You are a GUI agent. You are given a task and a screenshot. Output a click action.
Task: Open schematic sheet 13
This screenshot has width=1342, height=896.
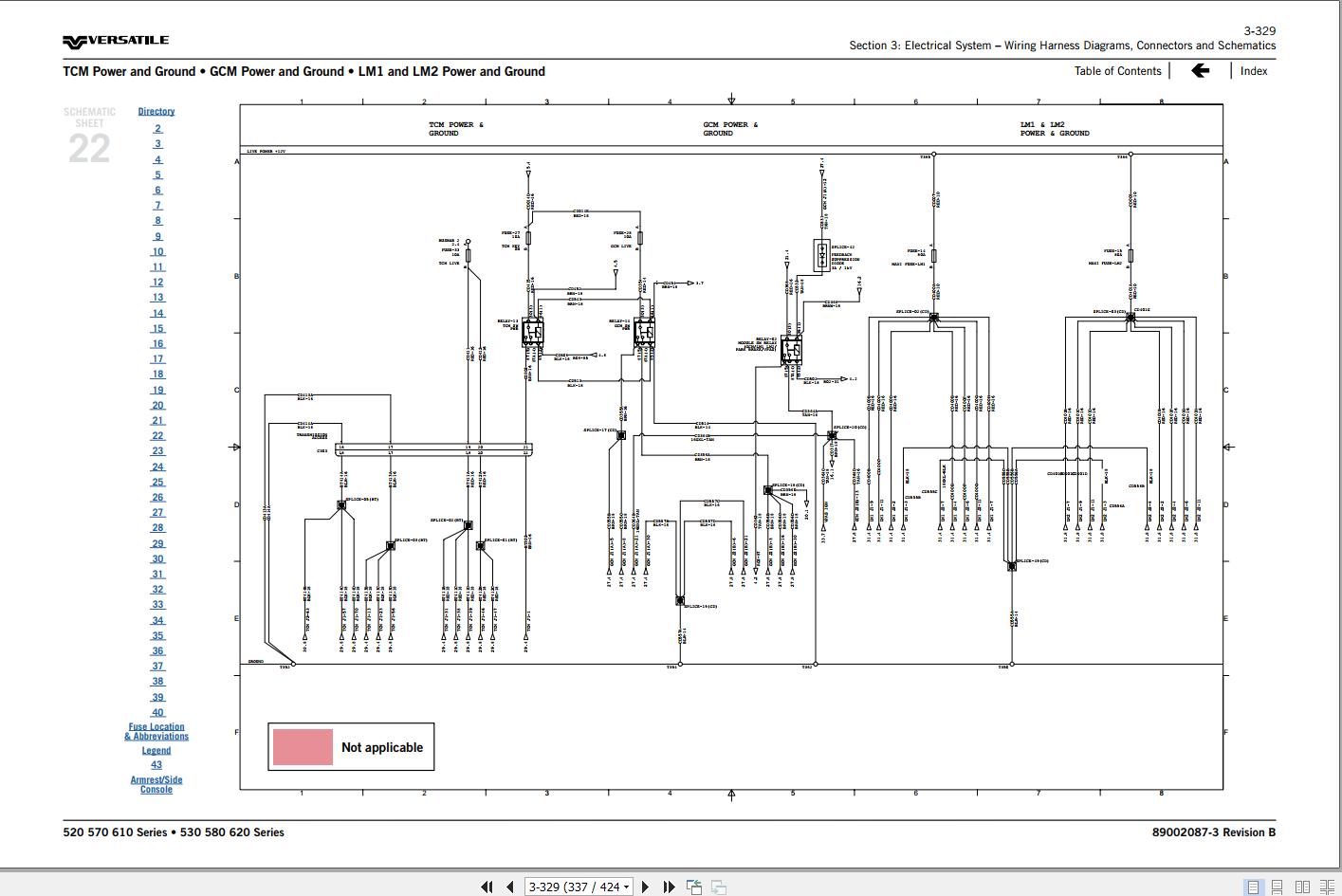157,297
